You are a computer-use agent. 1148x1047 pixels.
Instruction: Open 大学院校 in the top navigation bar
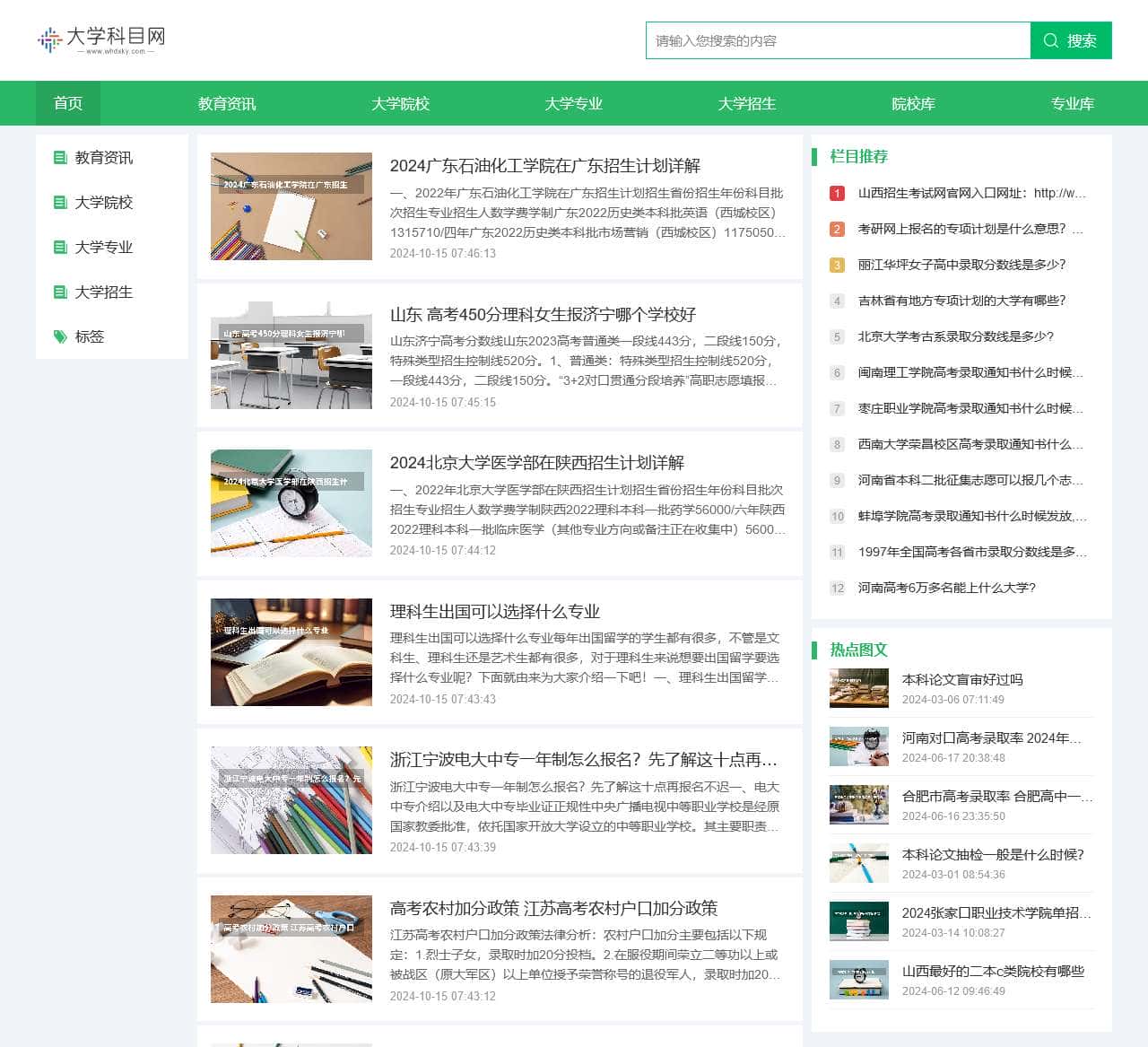[x=400, y=103]
